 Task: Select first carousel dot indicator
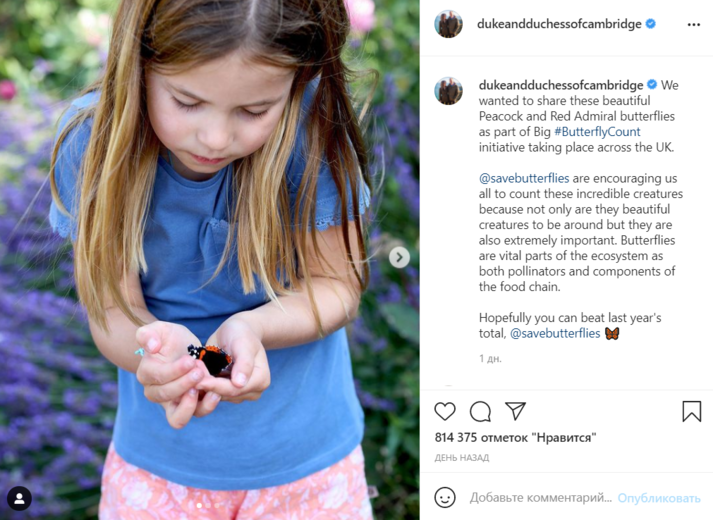[x=199, y=505]
